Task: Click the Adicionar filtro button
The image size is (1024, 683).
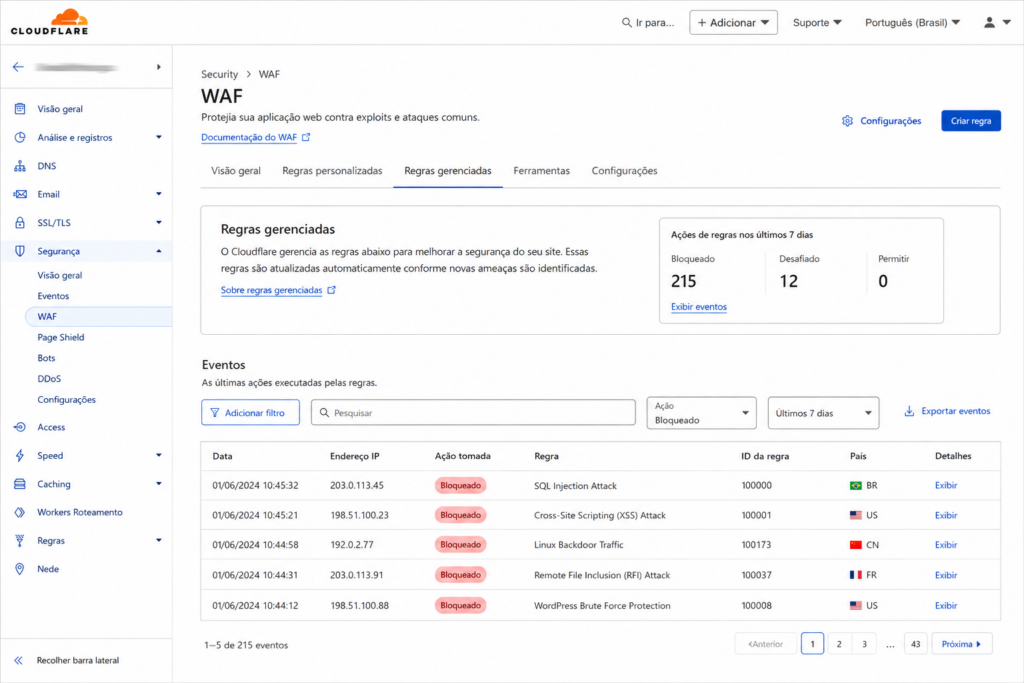Action: [250, 413]
